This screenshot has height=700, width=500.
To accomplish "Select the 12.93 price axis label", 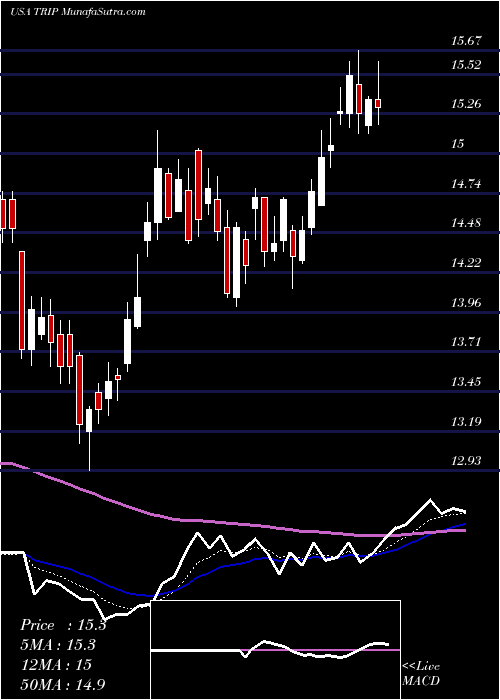I will [x=466, y=460].
